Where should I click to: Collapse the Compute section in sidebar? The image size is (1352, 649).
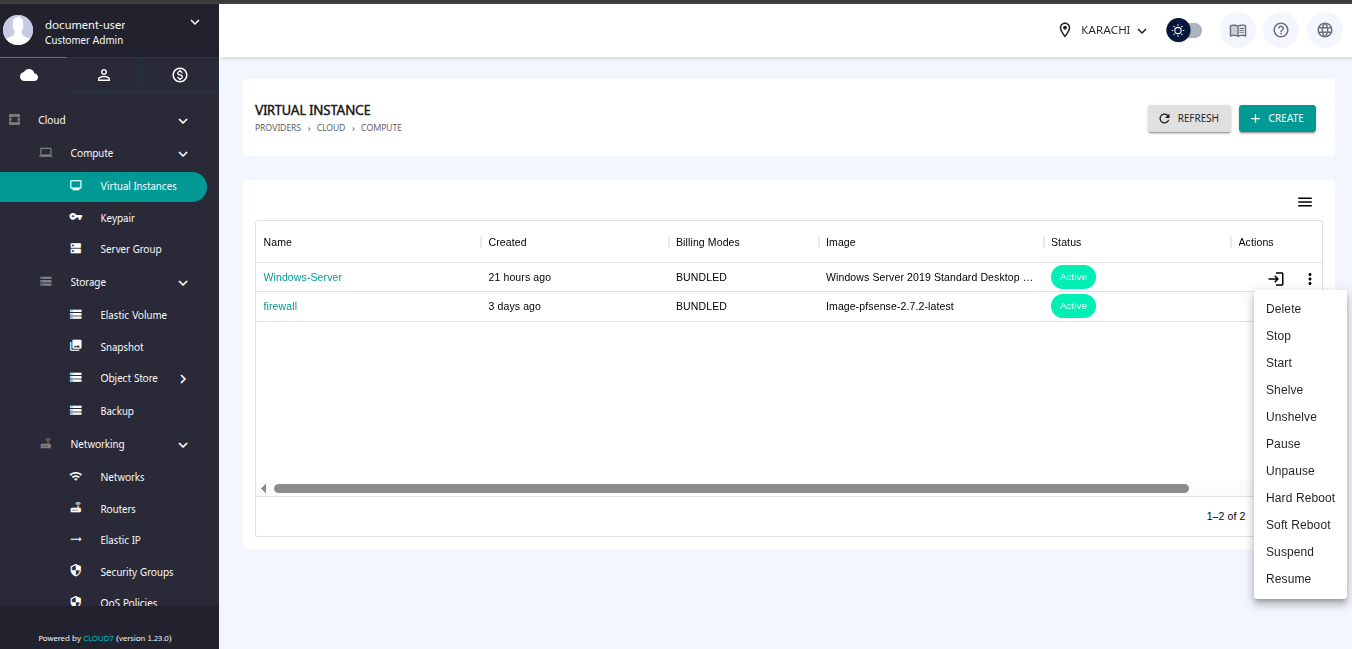[x=183, y=154]
